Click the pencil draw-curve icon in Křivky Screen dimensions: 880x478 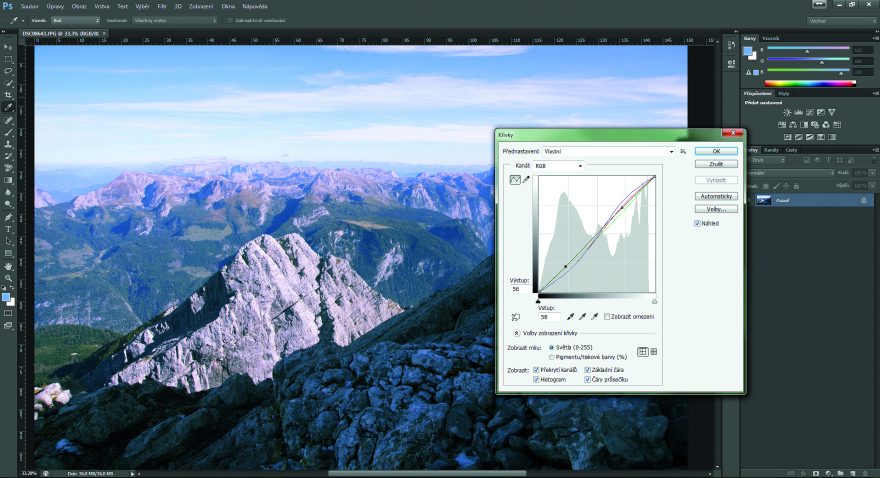526,179
